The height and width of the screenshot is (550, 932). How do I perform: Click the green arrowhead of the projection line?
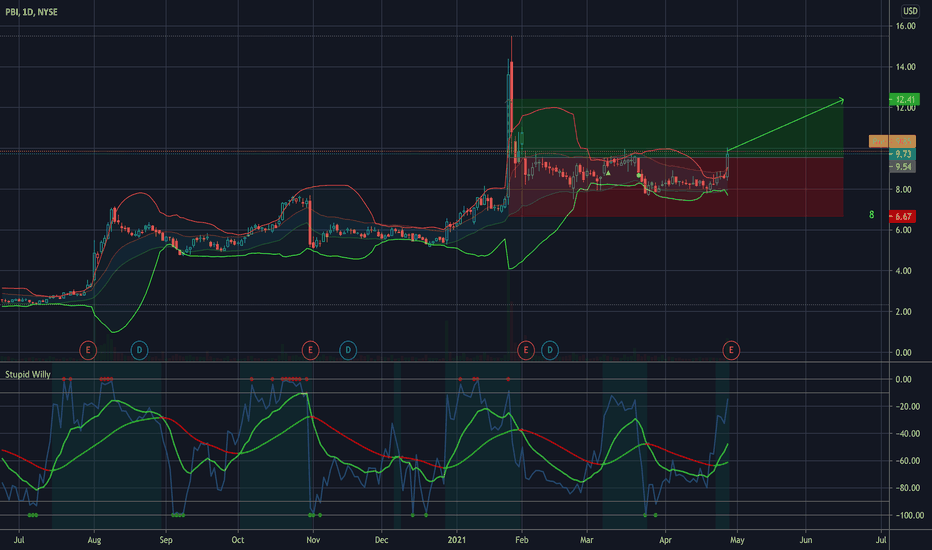point(840,100)
